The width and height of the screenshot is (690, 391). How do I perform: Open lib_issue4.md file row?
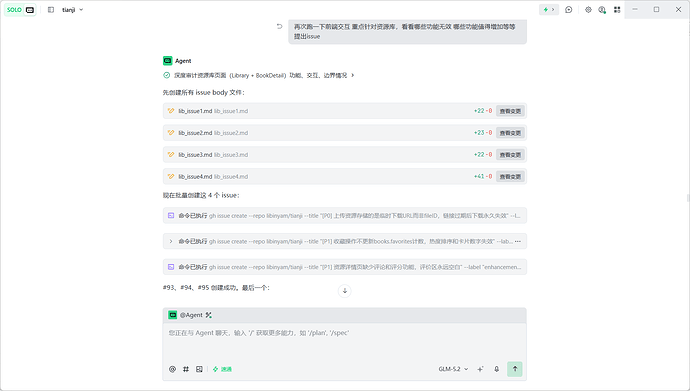(345, 176)
